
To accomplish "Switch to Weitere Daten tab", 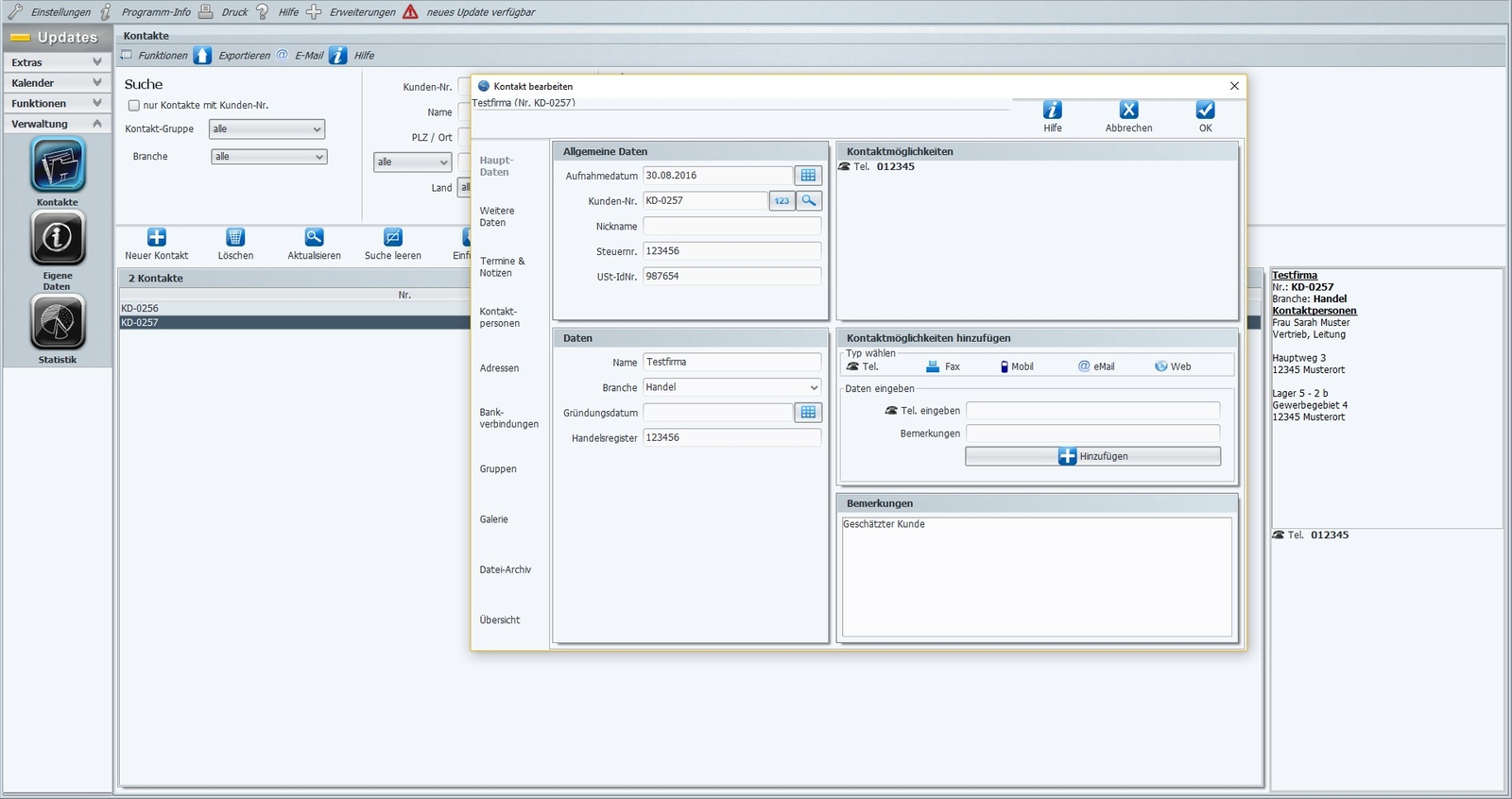I will (497, 217).
